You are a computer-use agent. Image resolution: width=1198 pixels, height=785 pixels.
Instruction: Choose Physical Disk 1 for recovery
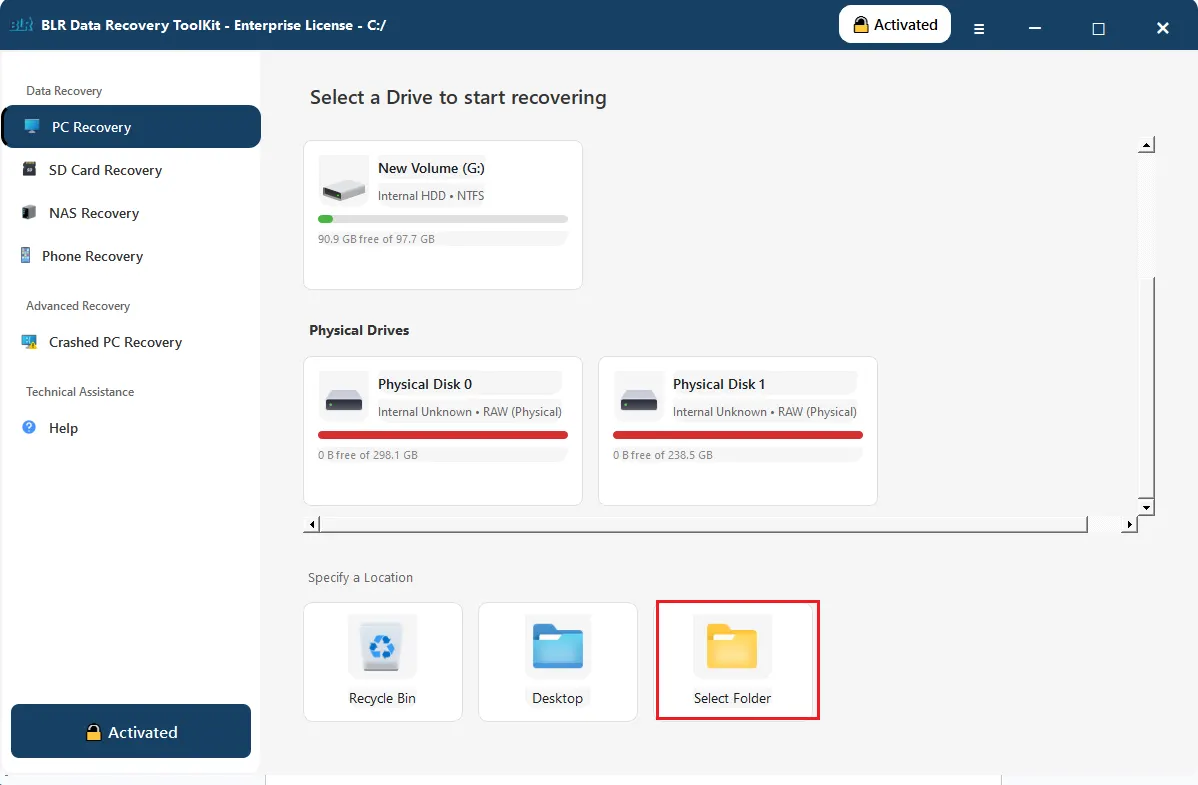tap(737, 430)
